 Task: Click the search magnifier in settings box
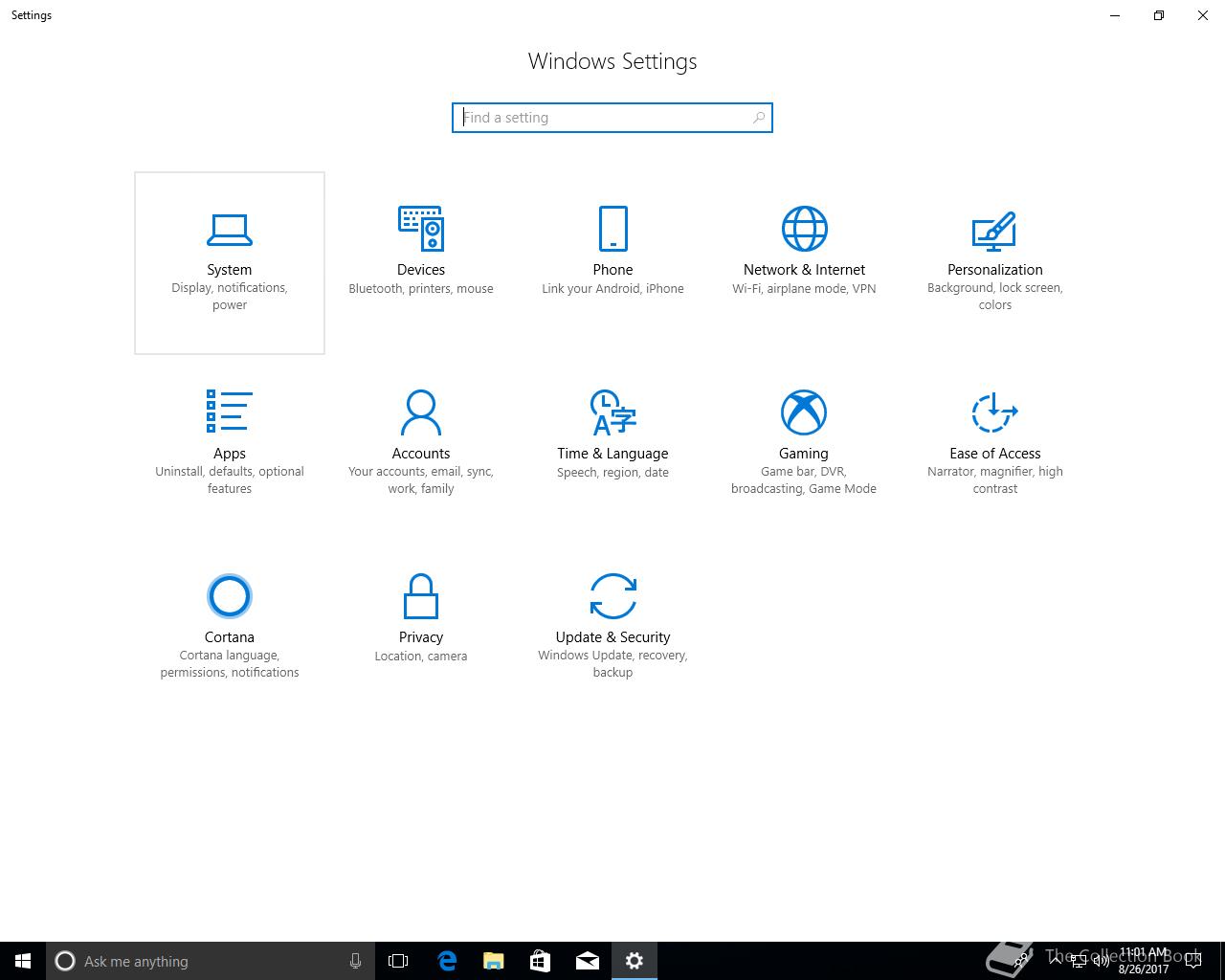(759, 118)
